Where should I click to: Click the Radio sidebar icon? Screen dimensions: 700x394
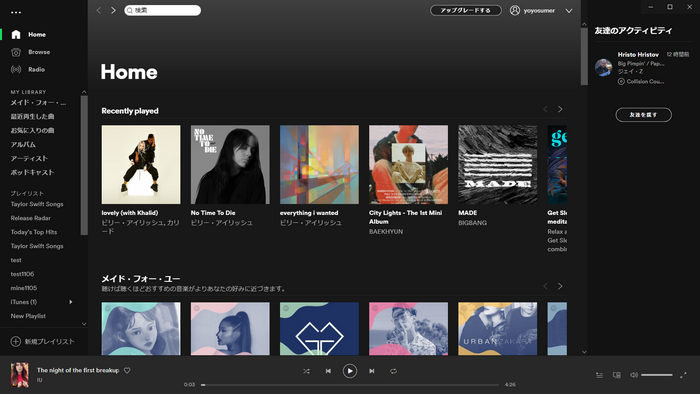[16, 70]
